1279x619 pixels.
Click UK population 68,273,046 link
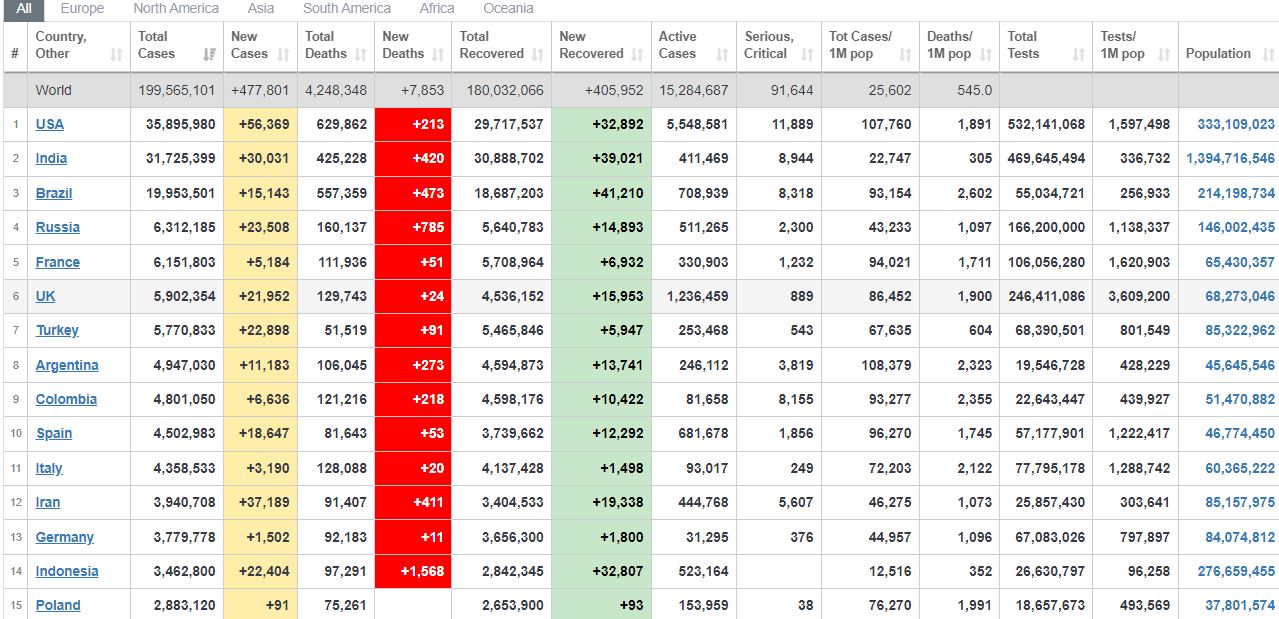(x=1240, y=296)
